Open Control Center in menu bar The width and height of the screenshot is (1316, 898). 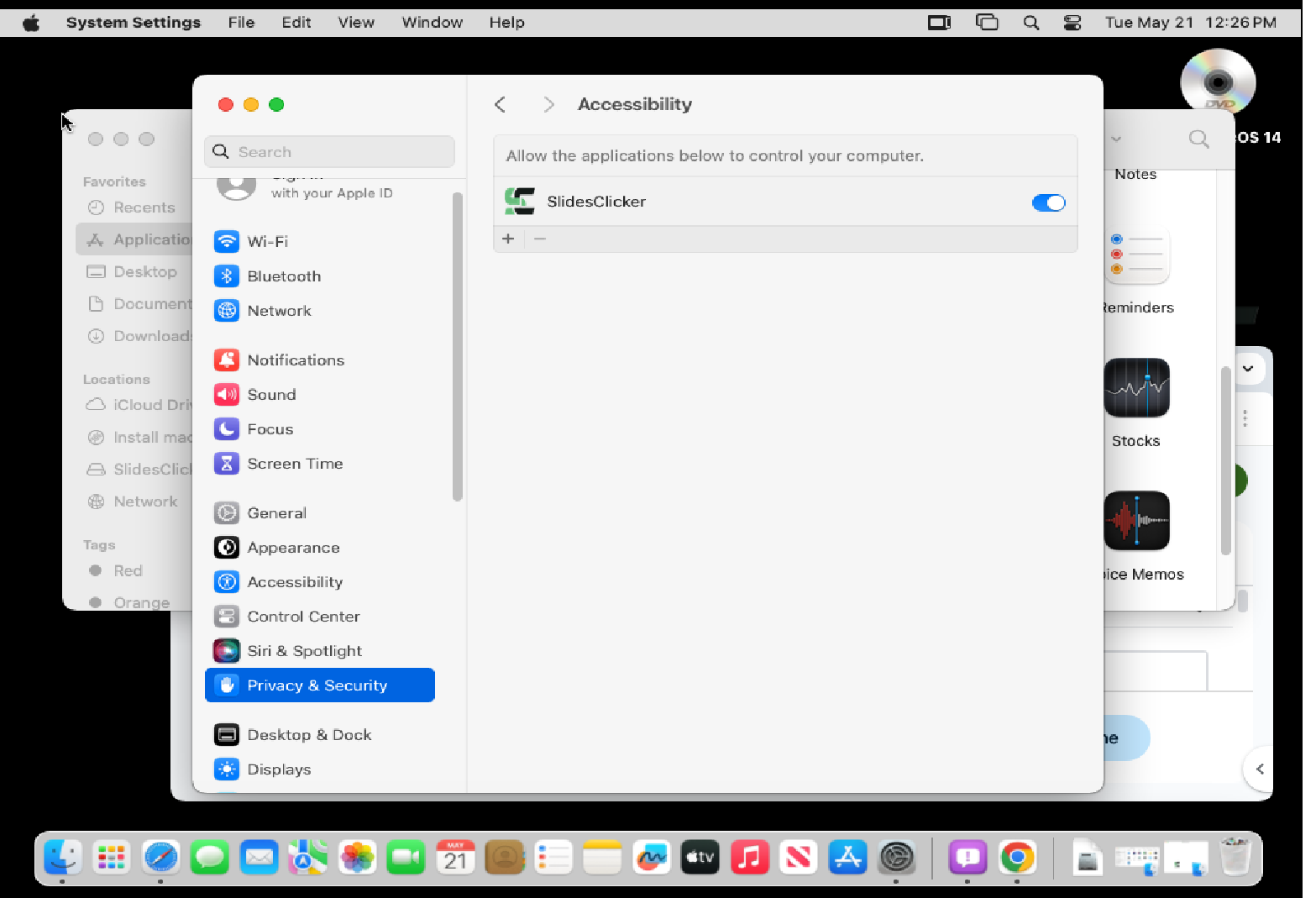1072,23
